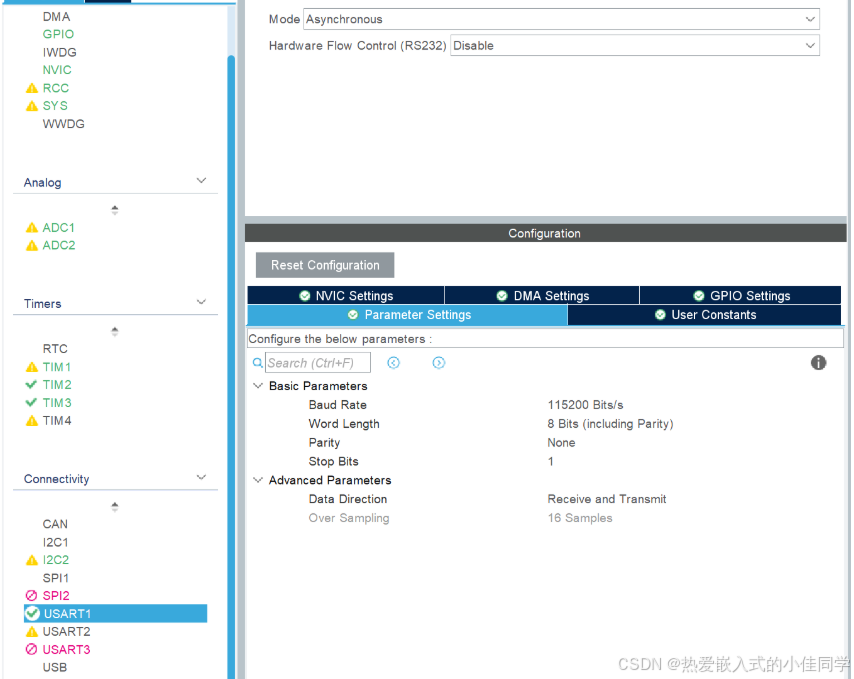Click SYS warning triangle icon
The image size is (854, 679).
point(32,106)
